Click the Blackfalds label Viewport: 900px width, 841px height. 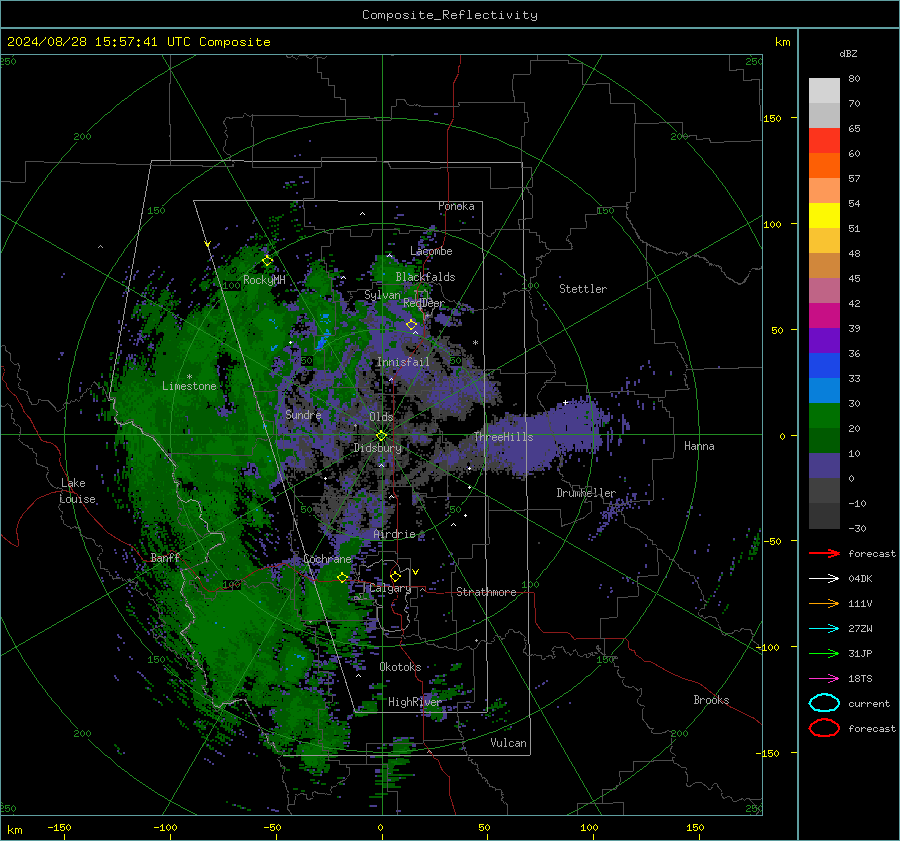425,277
